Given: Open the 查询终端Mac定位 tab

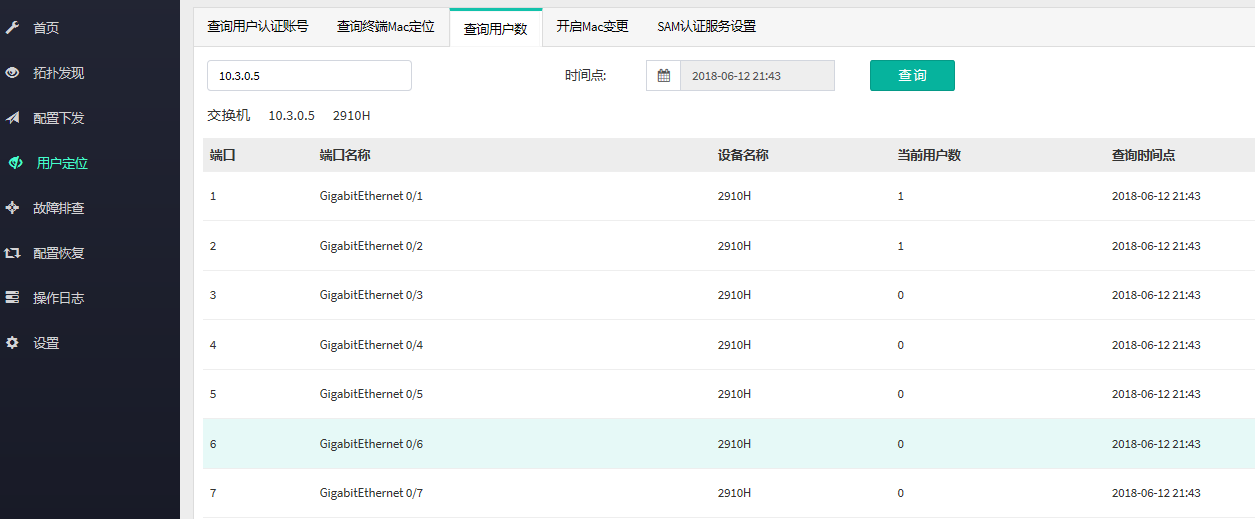Looking at the screenshot, I should (x=386, y=27).
